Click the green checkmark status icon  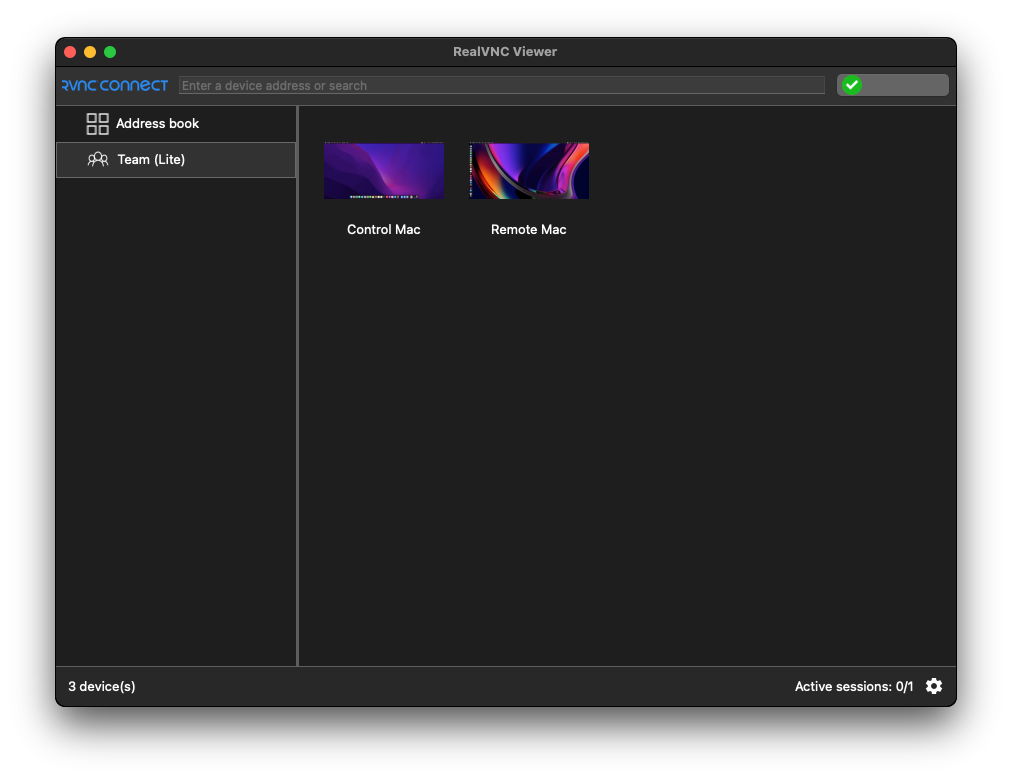(852, 85)
